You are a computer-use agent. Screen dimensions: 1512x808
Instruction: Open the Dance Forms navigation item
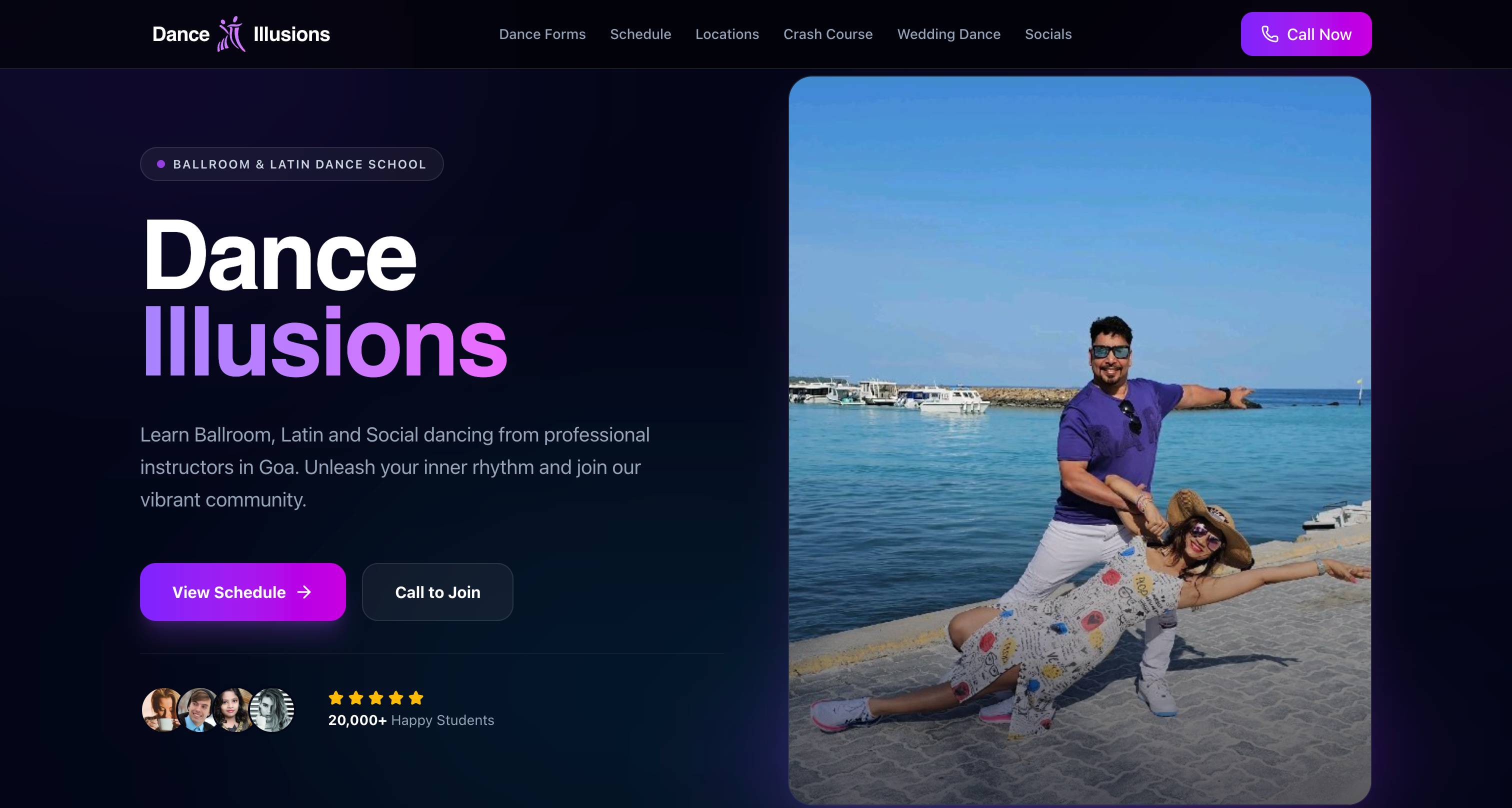pyautogui.click(x=542, y=34)
